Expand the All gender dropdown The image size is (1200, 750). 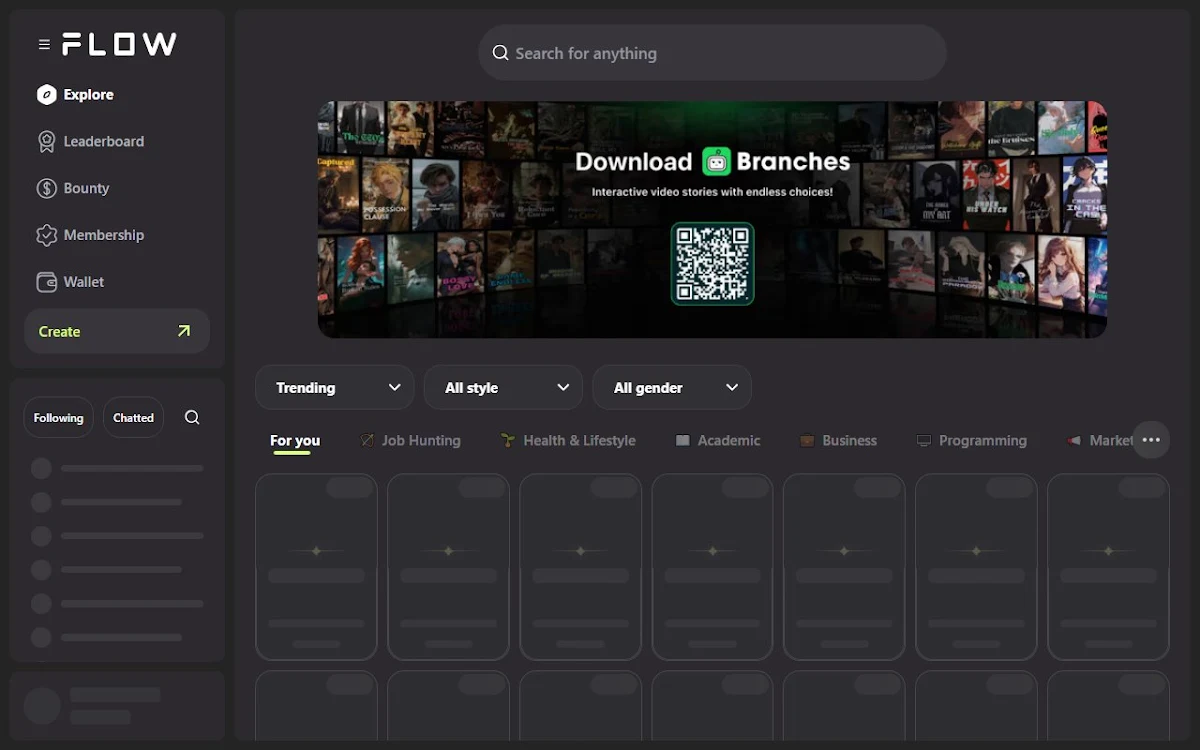point(672,387)
